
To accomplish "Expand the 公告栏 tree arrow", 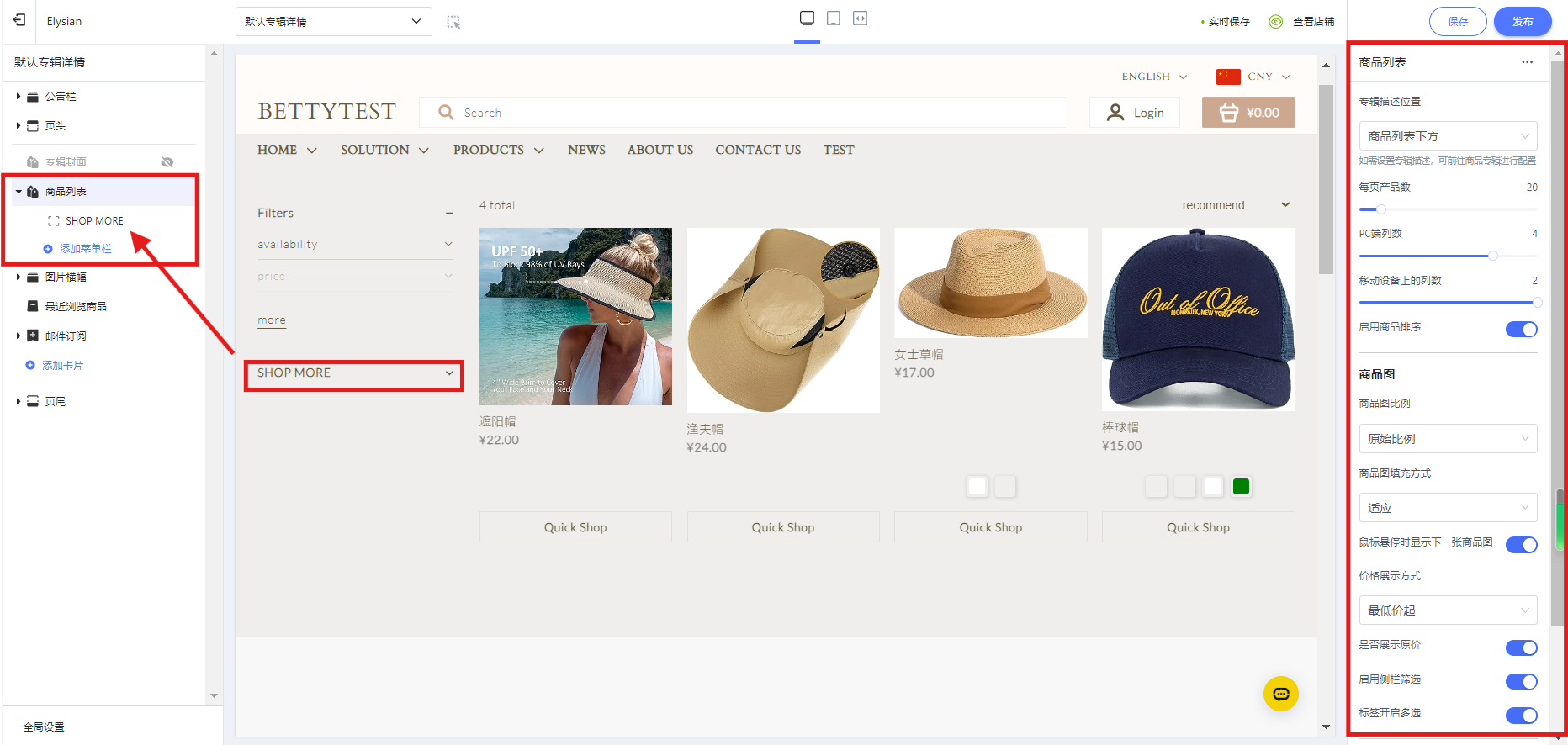I will [19, 97].
